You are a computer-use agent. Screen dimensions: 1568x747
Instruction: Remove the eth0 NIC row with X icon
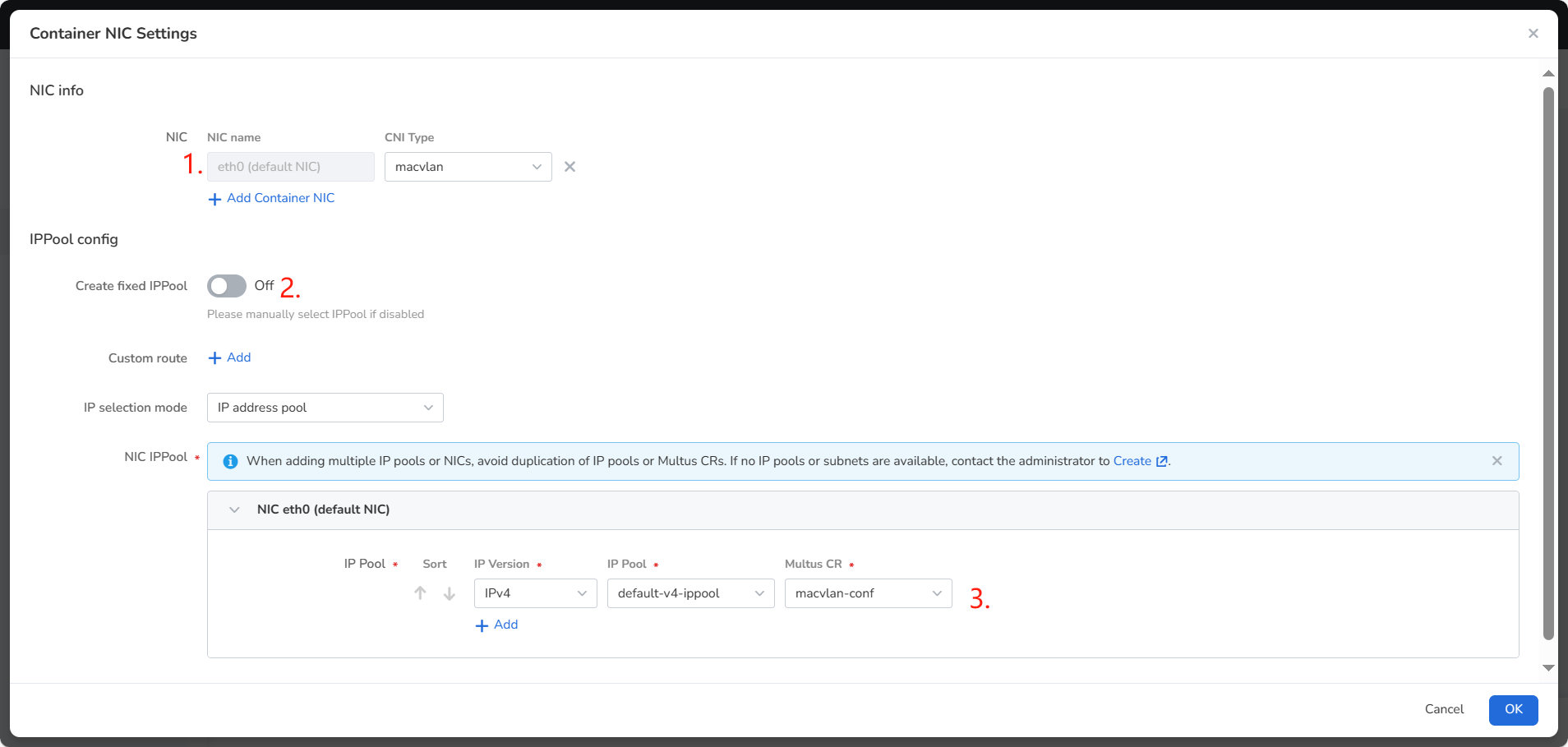point(570,167)
